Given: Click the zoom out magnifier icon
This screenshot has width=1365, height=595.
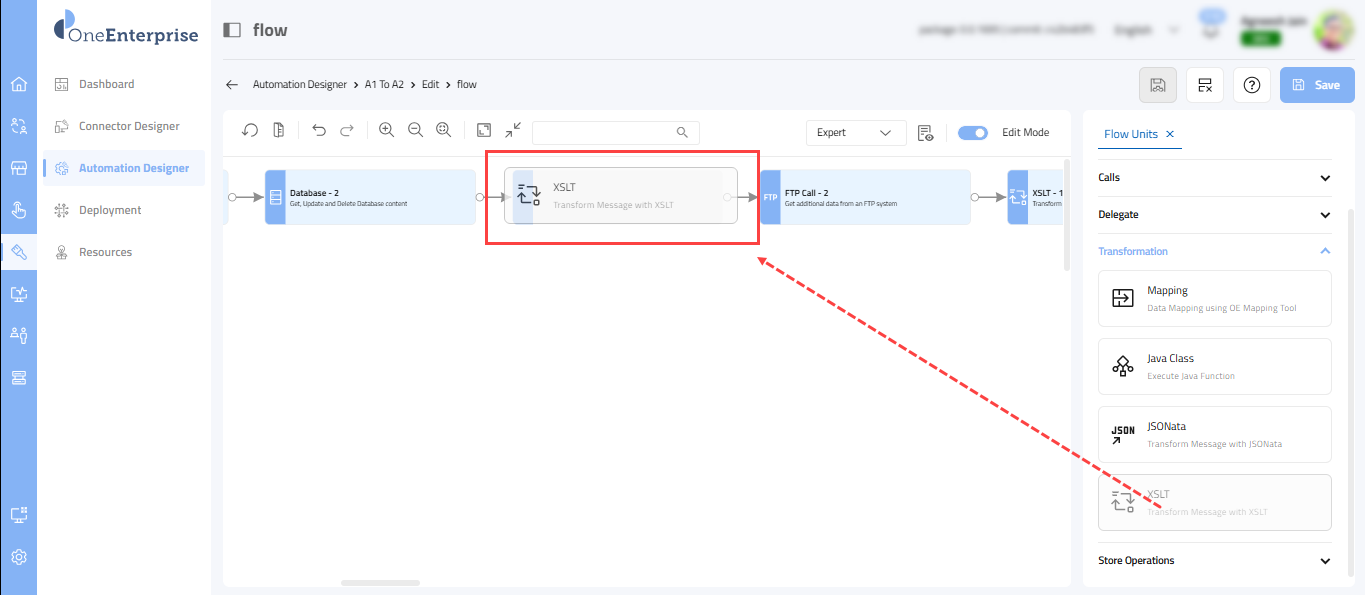Looking at the screenshot, I should (415, 131).
